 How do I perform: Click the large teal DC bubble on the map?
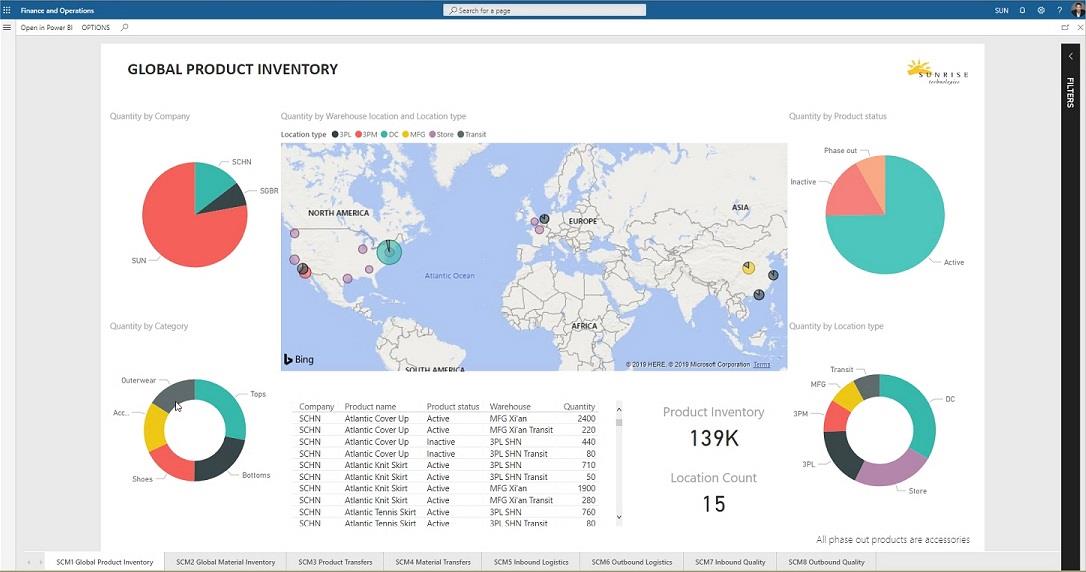click(389, 251)
